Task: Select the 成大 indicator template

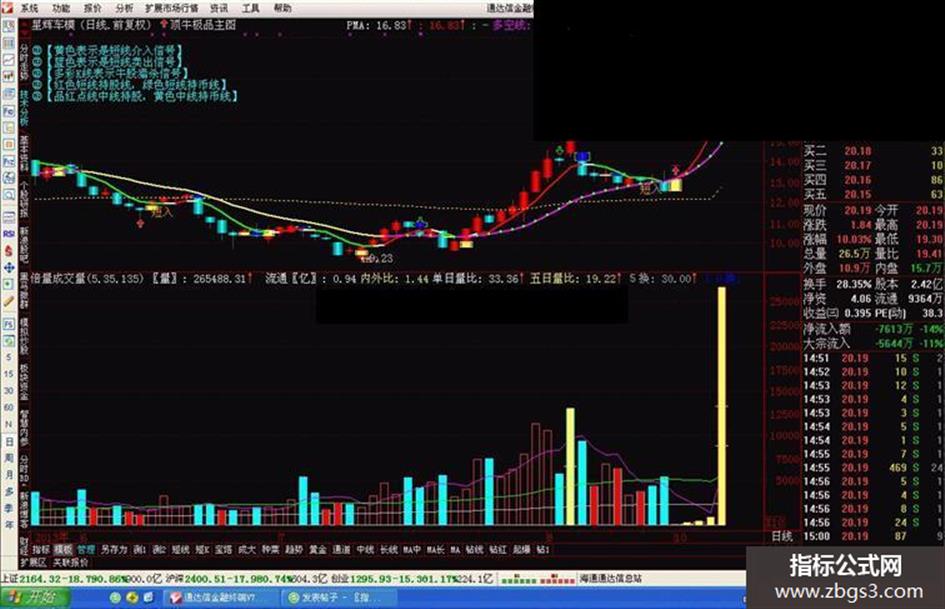Action: [247, 549]
